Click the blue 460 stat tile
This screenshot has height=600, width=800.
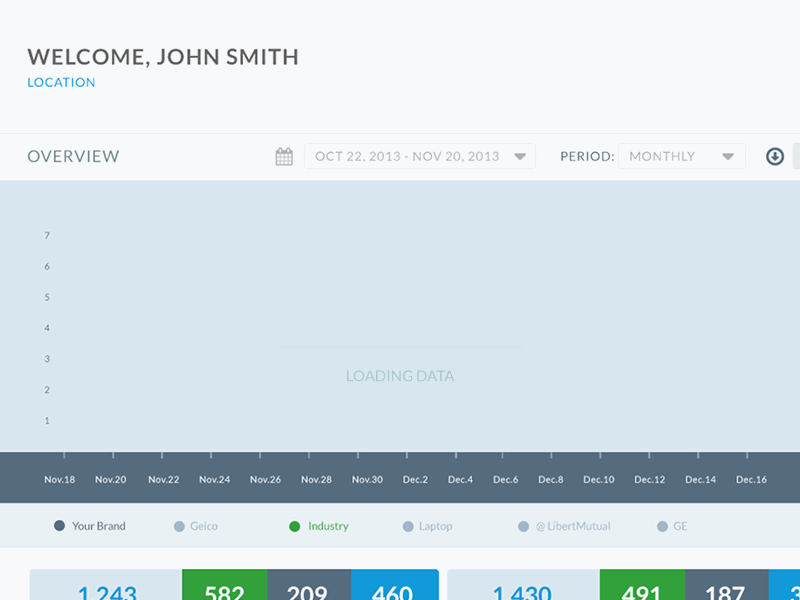tap(395, 585)
